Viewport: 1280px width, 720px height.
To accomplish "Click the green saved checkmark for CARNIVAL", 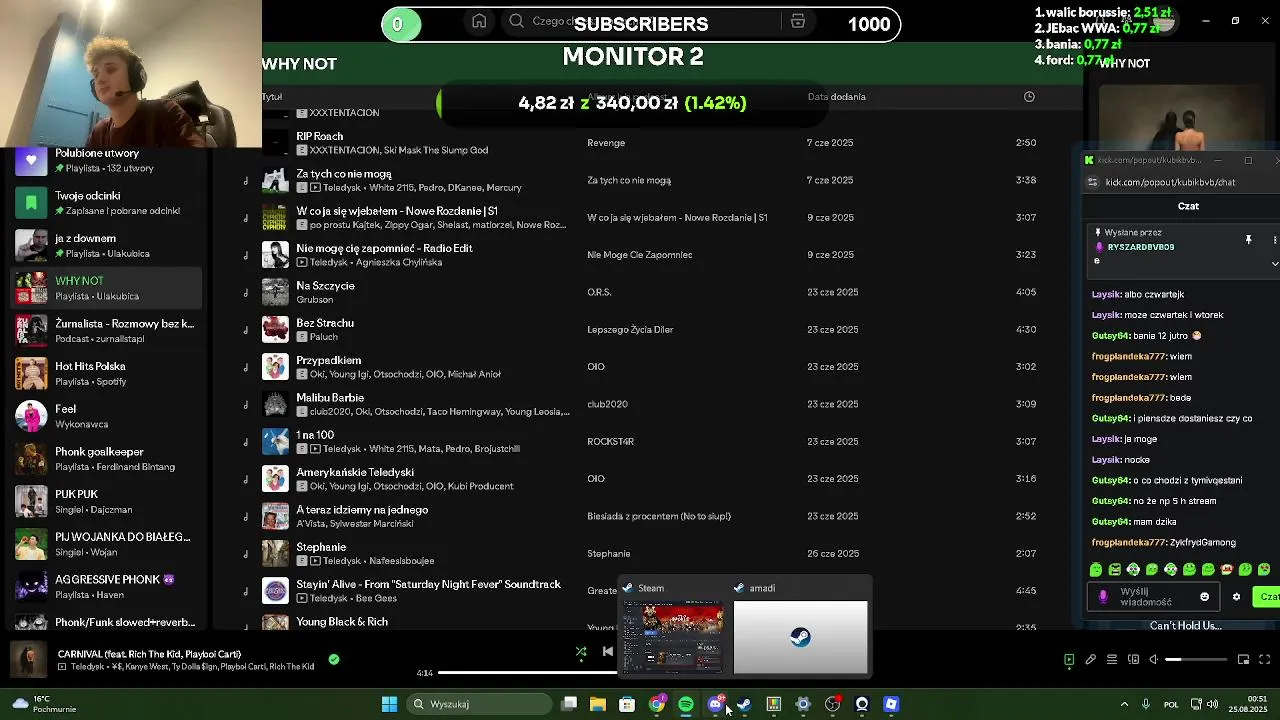I will [x=334, y=659].
